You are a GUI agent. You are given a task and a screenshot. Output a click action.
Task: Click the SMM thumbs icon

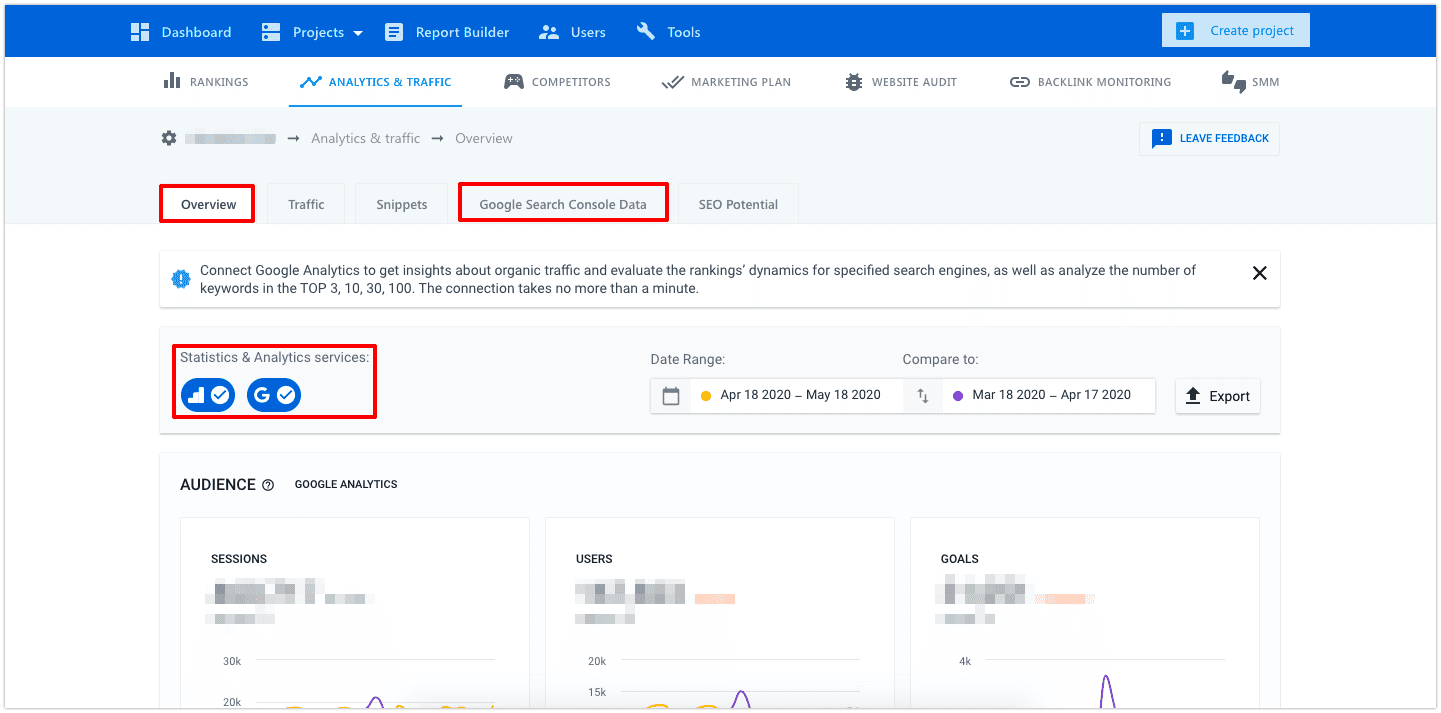coord(1233,82)
